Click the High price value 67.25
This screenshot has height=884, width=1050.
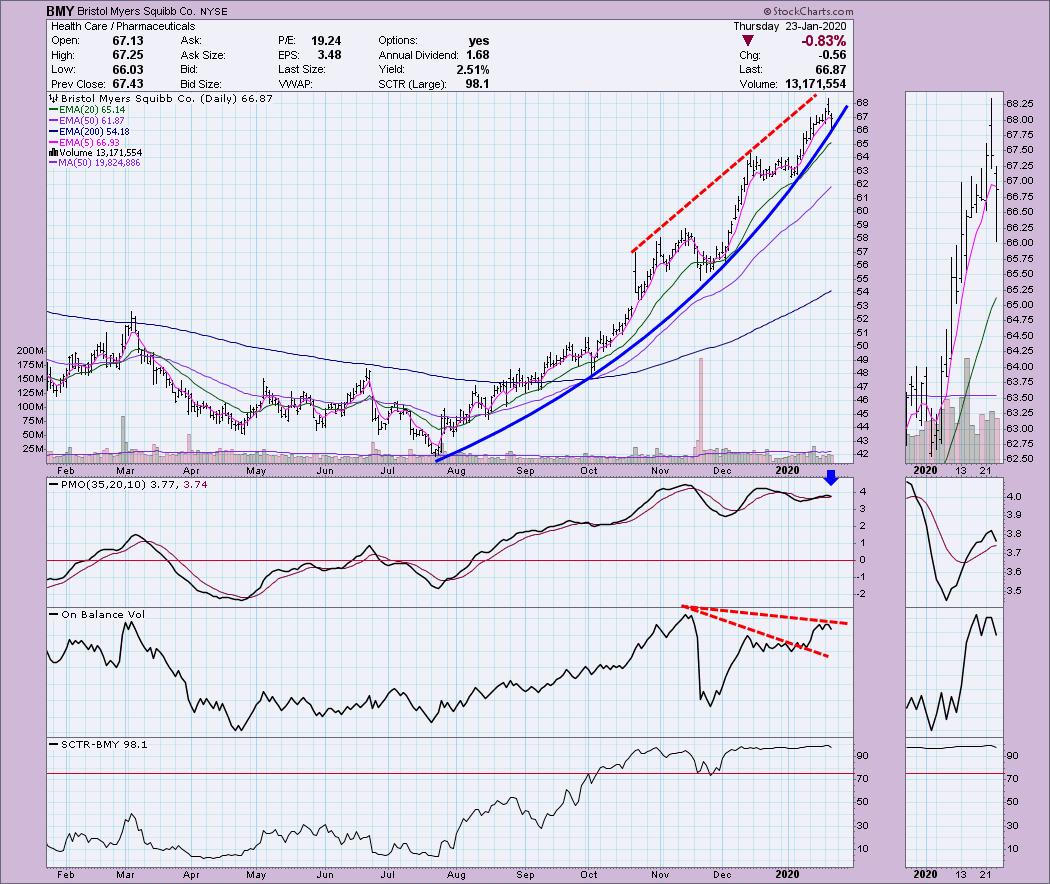point(128,55)
